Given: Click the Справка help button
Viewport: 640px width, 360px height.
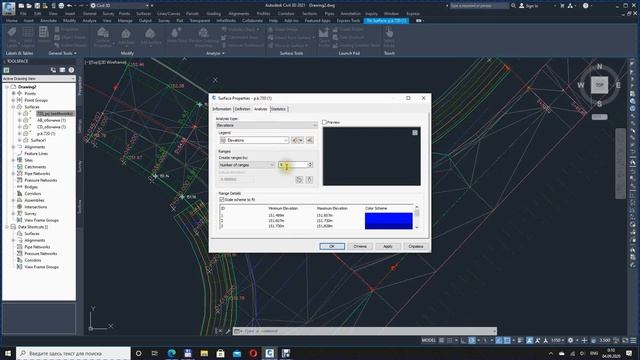Looking at the screenshot, I should point(416,247).
